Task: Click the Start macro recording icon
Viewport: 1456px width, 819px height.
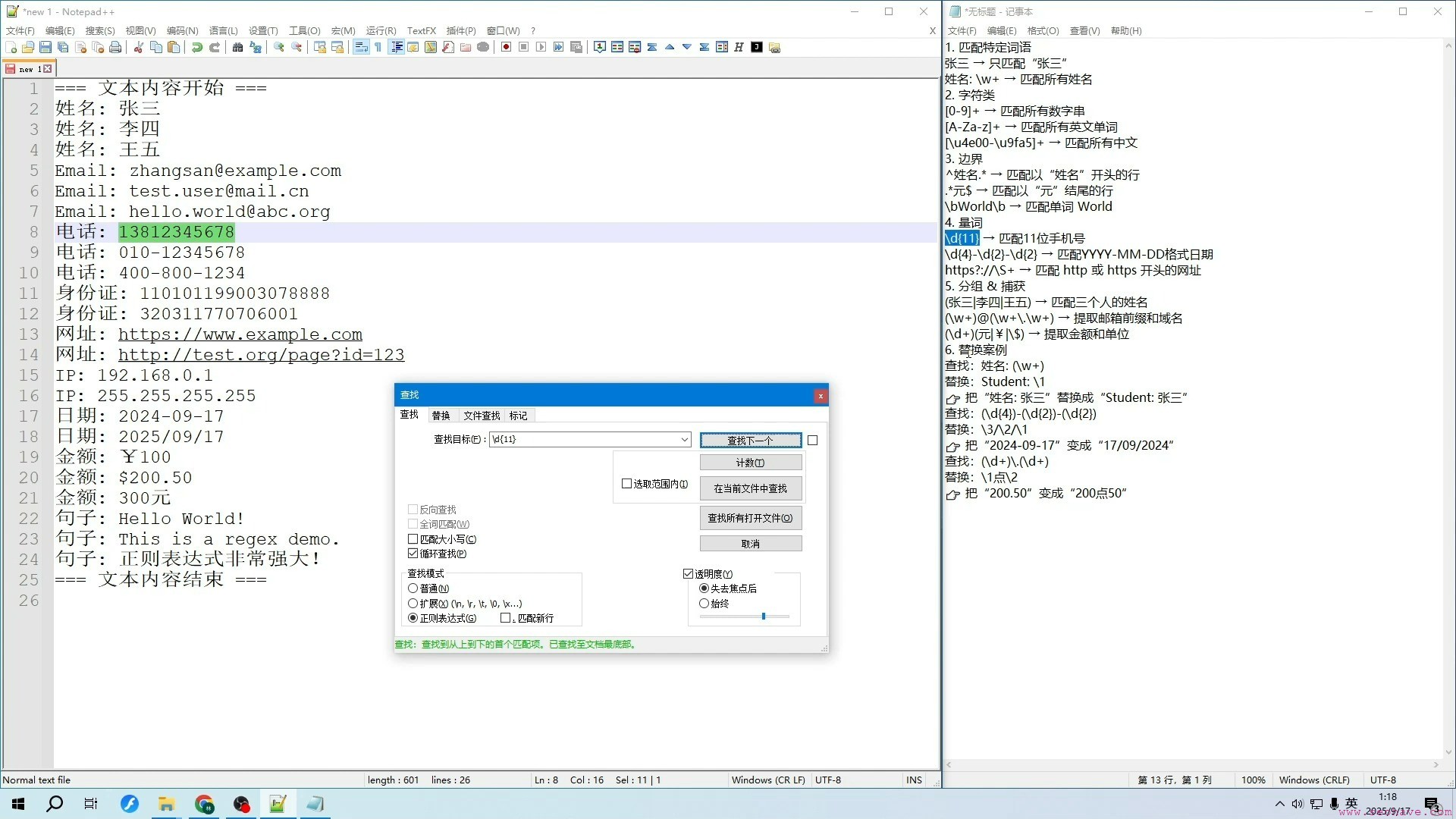Action: [506, 47]
